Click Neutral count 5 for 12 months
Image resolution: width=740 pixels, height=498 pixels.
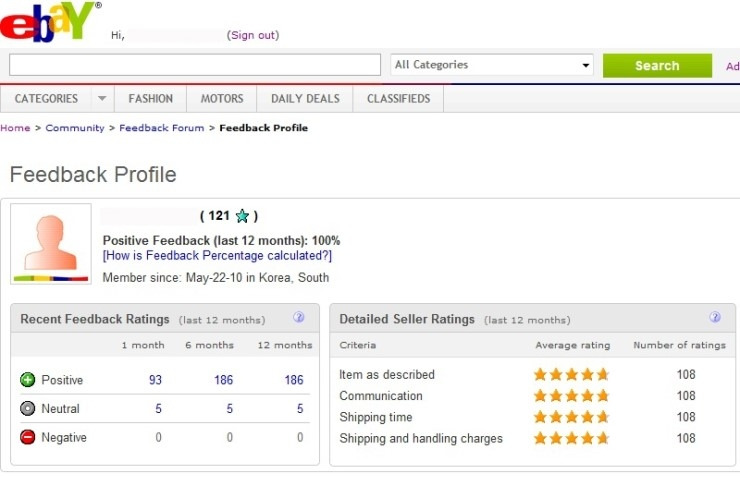(300, 409)
